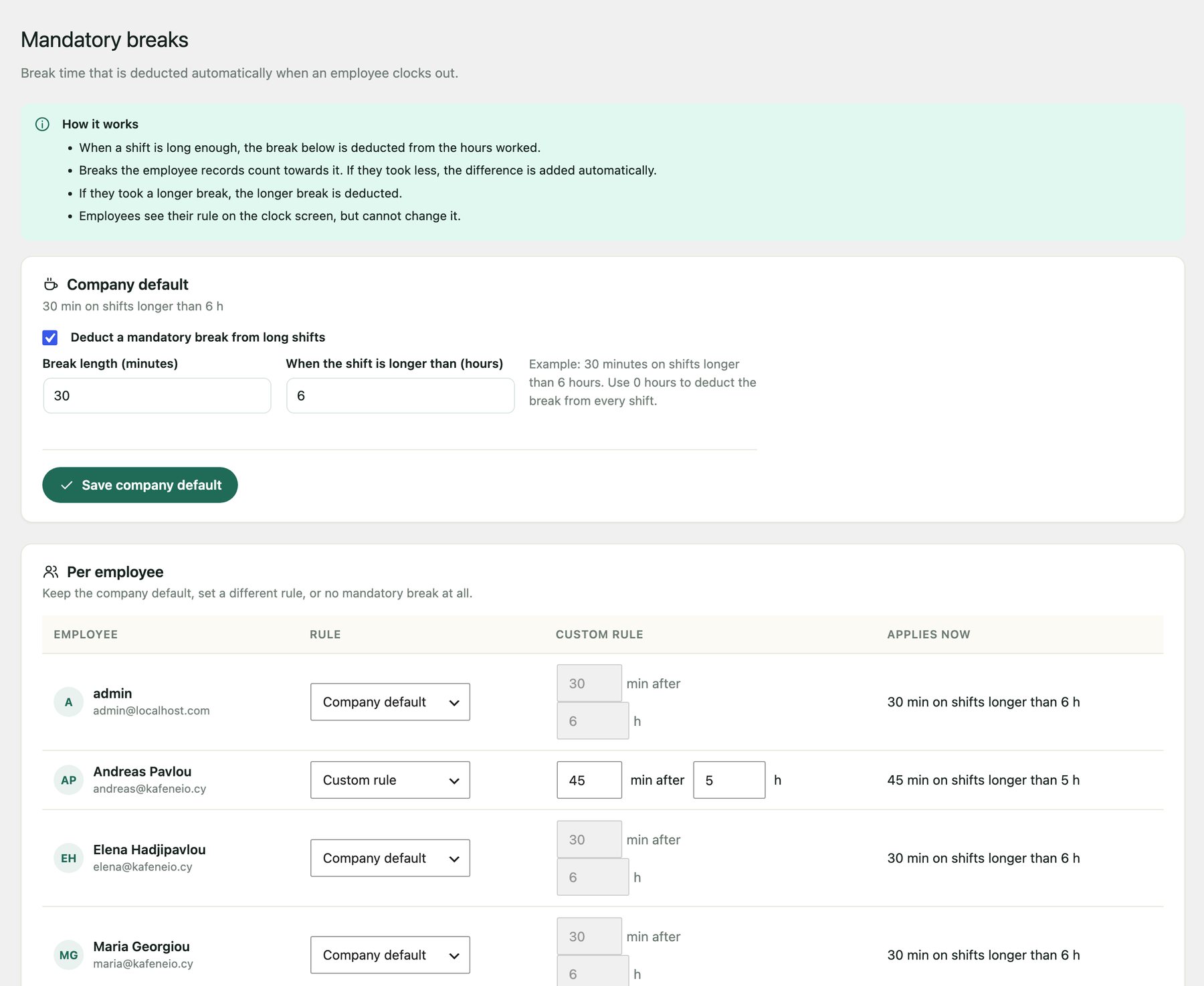Click Elena Hadjipavlou's disabled hours field
Image resolution: width=1204 pixels, height=986 pixels.
click(593, 877)
